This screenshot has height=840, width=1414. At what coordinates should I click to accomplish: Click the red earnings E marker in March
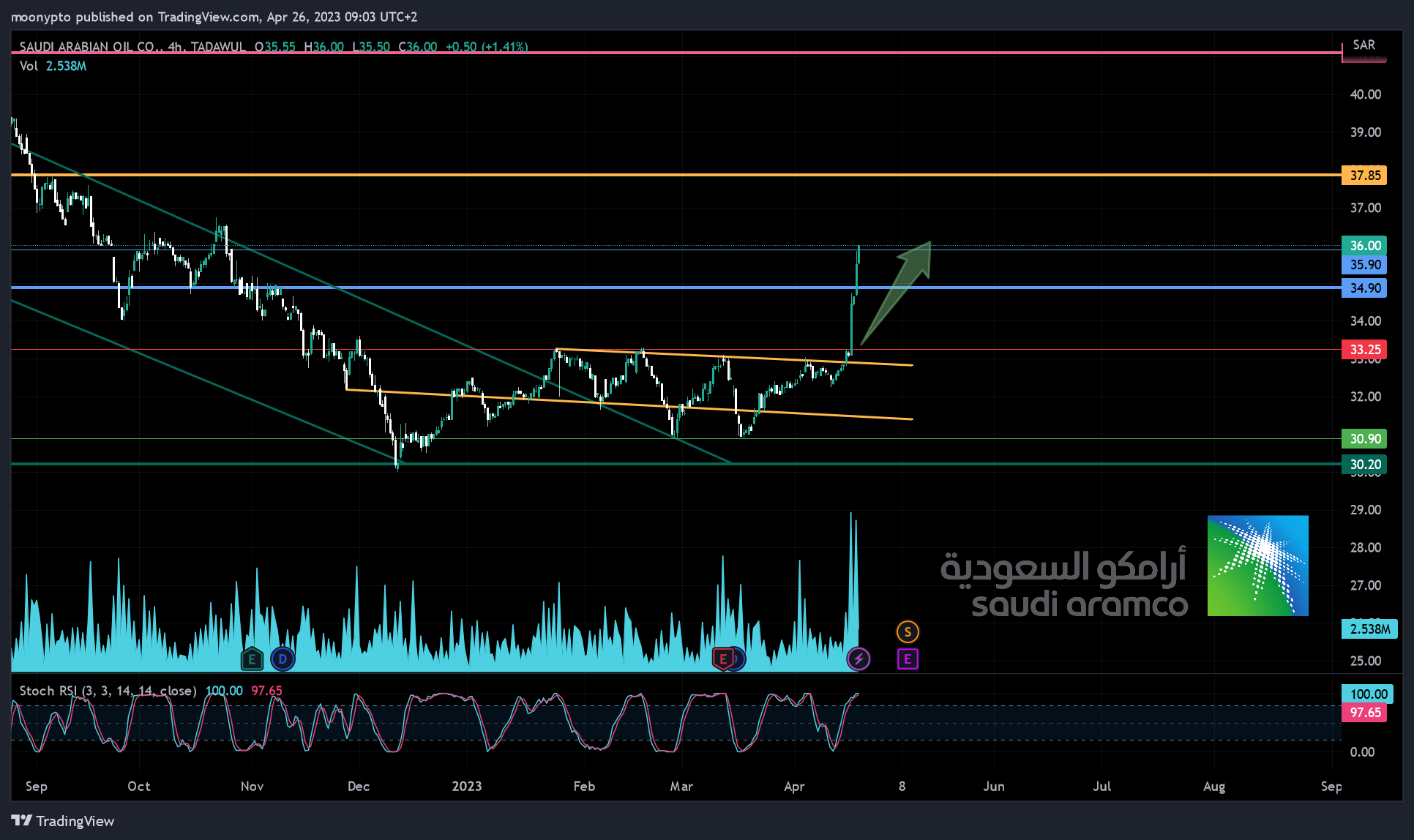click(723, 659)
